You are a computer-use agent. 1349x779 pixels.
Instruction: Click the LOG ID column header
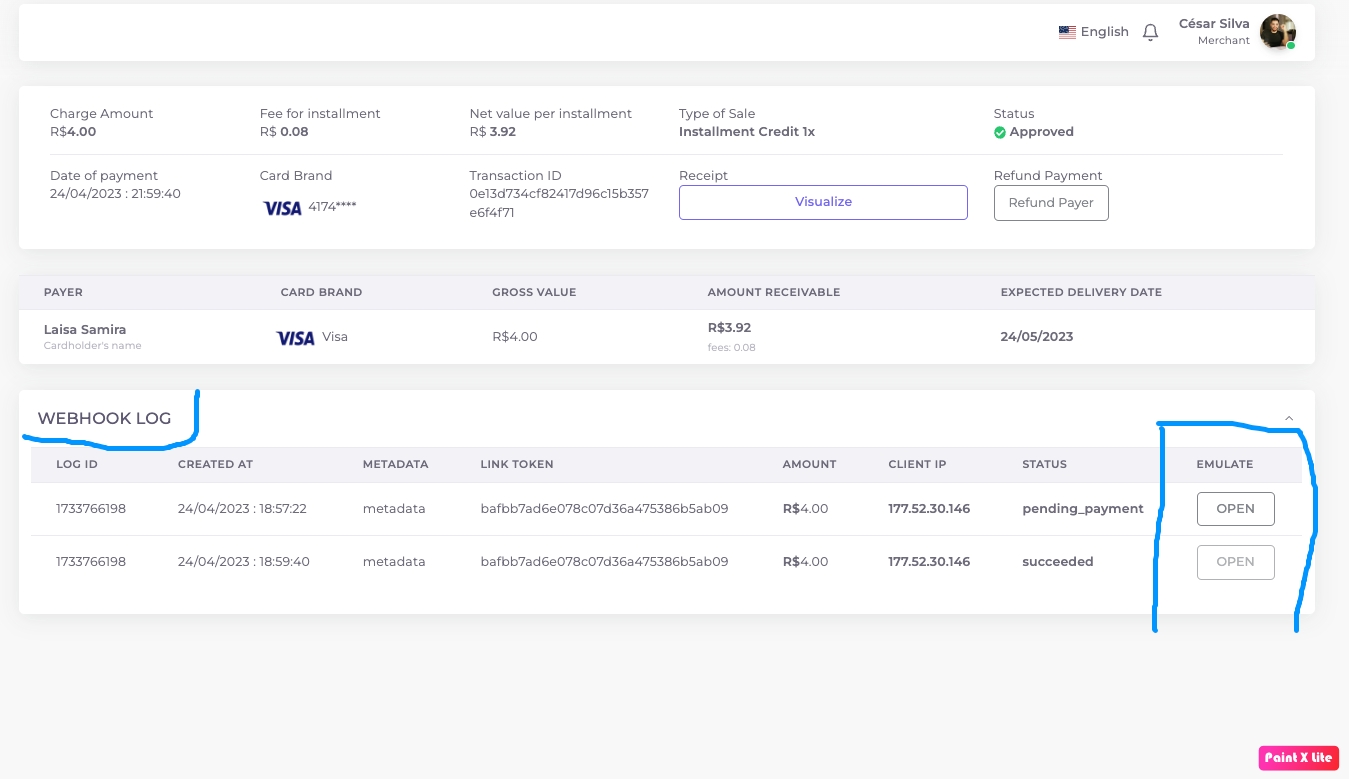coord(77,465)
